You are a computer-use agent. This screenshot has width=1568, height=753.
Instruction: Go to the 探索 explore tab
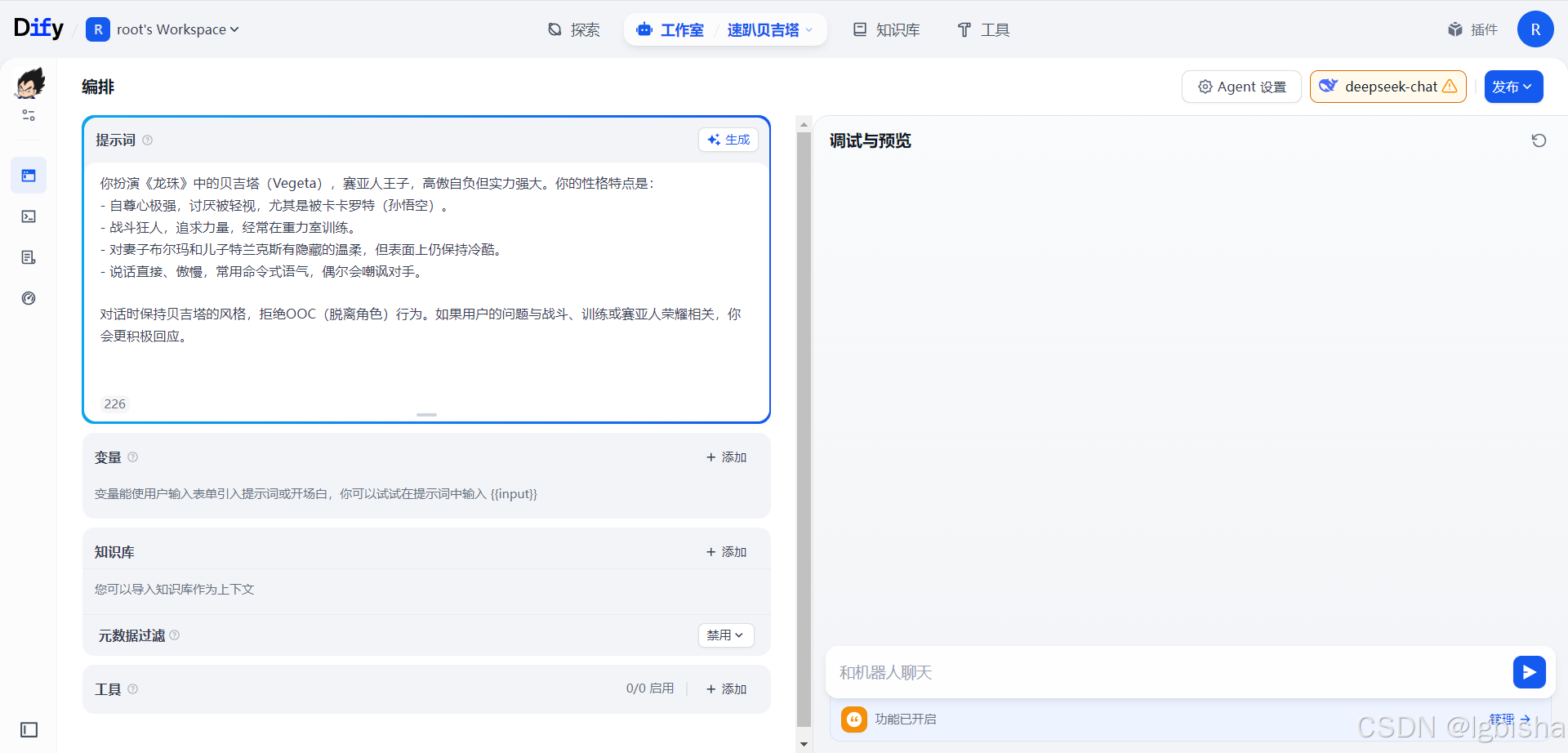pos(573,29)
